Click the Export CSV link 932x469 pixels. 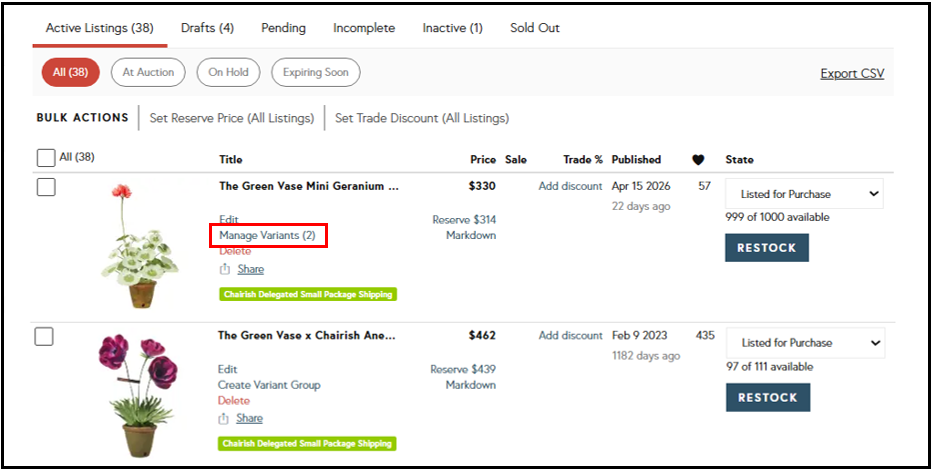pyautogui.click(x=852, y=74)
